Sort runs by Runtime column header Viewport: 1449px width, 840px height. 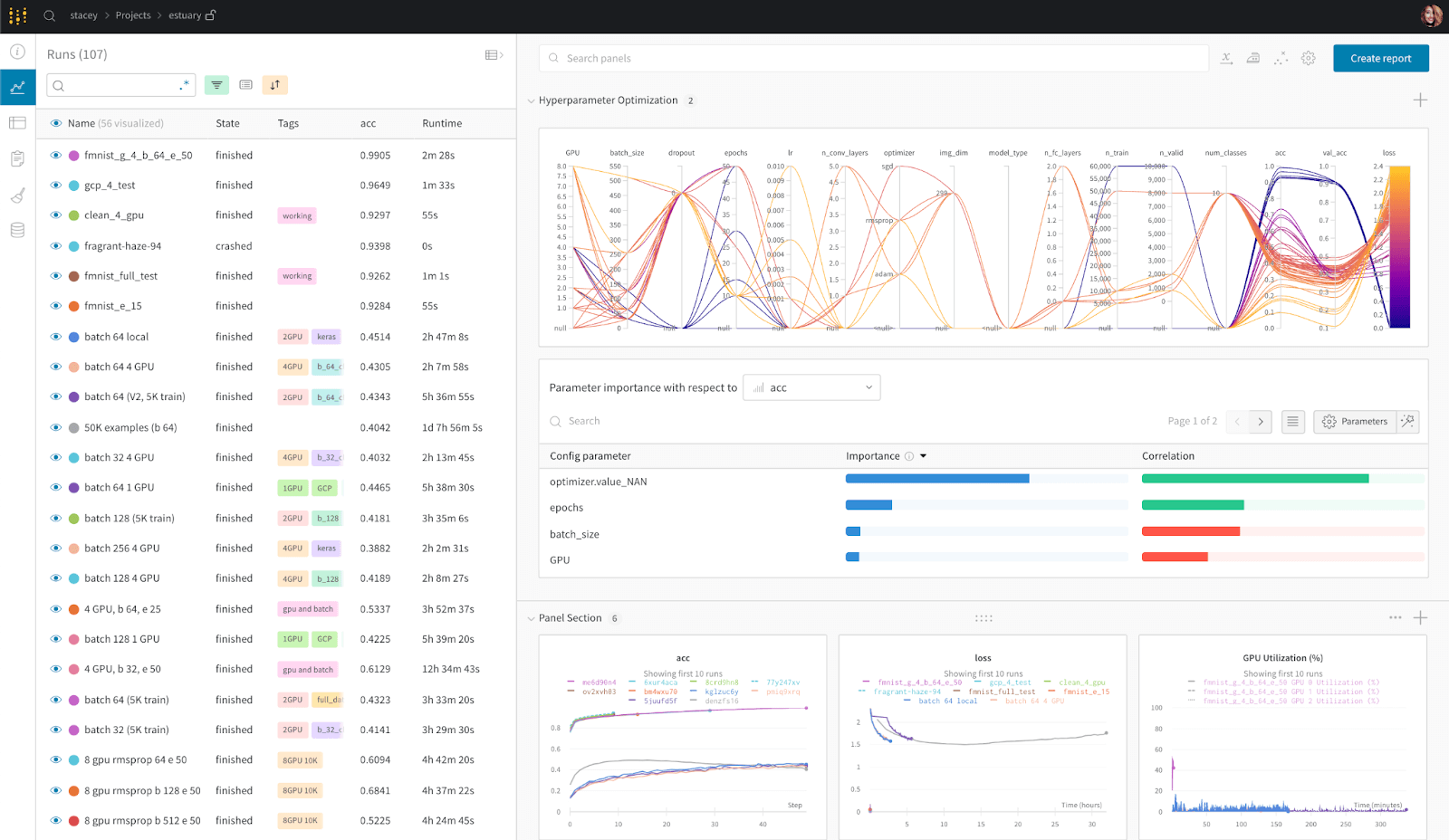(442, 123)
